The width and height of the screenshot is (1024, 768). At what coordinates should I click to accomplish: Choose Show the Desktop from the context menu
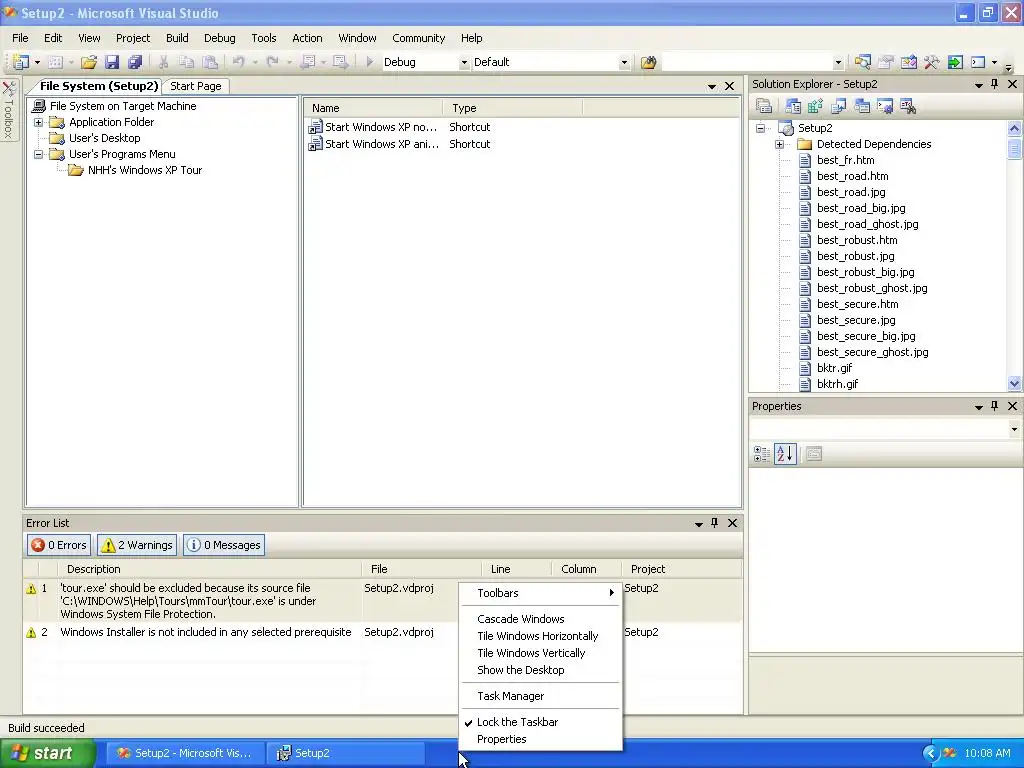520,670
